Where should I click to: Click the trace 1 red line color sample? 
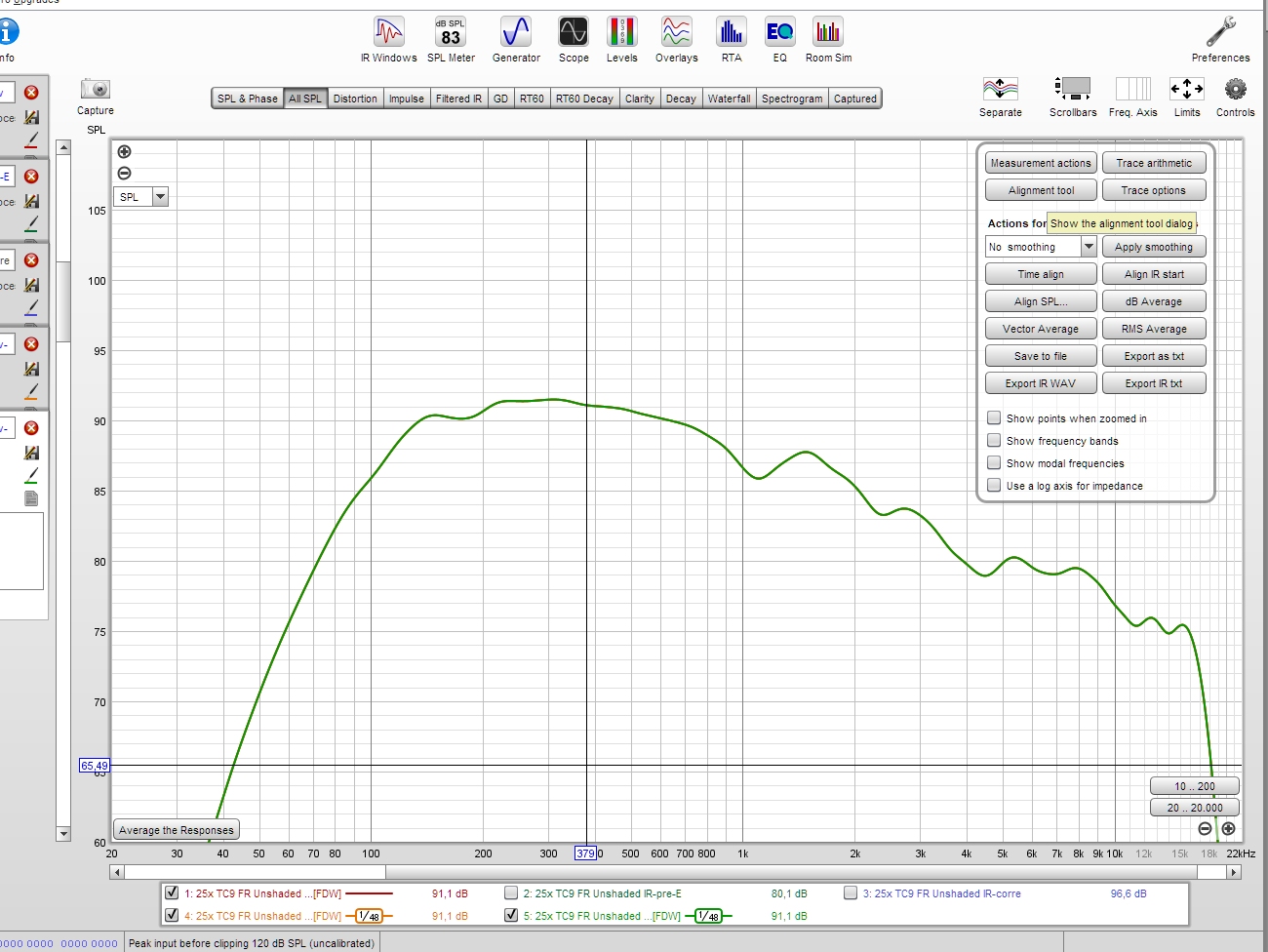pyautogui.click(x=369, y=892)
